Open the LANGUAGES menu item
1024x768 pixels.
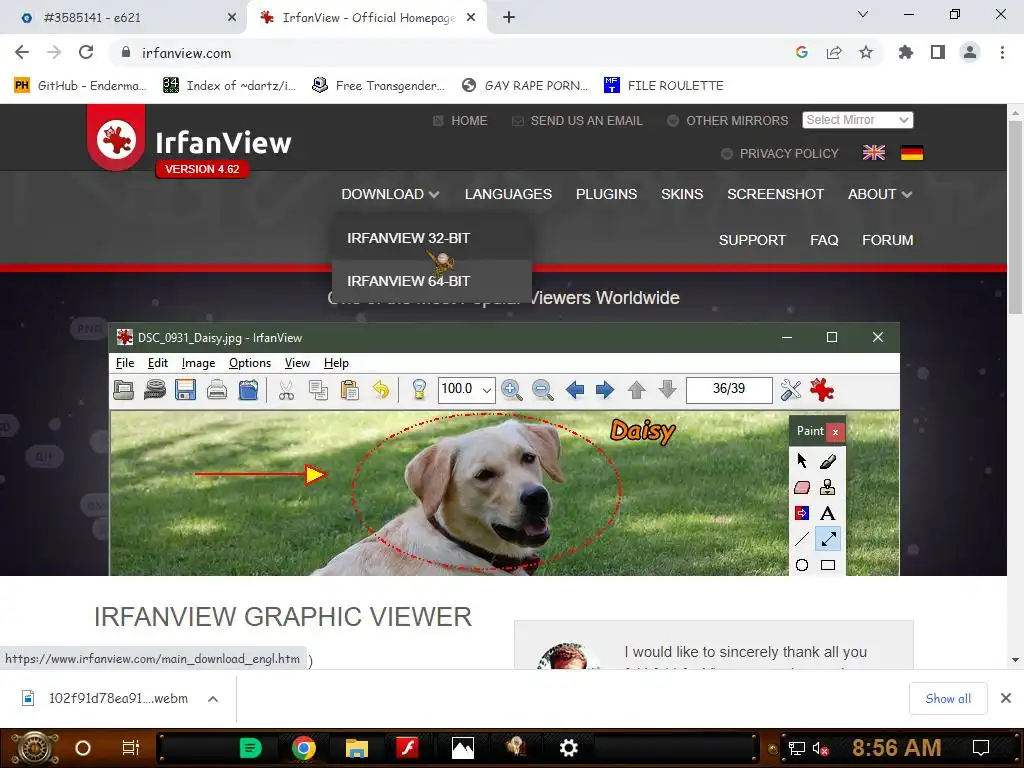[x=508, y=194]
